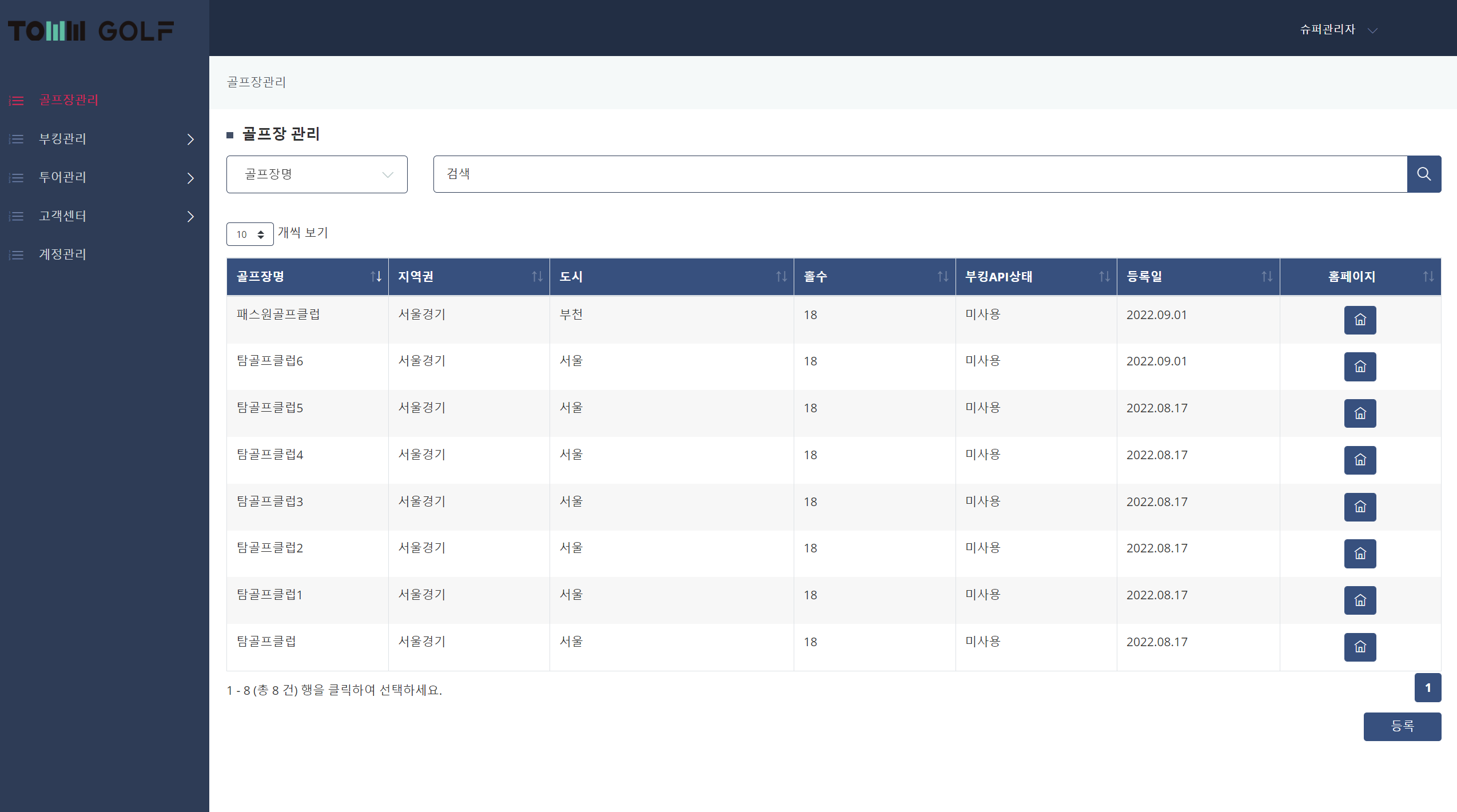Open homepage icon for 탐골프클럽3
Viewport: 1457px width, 812px height.
[x=1360, y=507]
